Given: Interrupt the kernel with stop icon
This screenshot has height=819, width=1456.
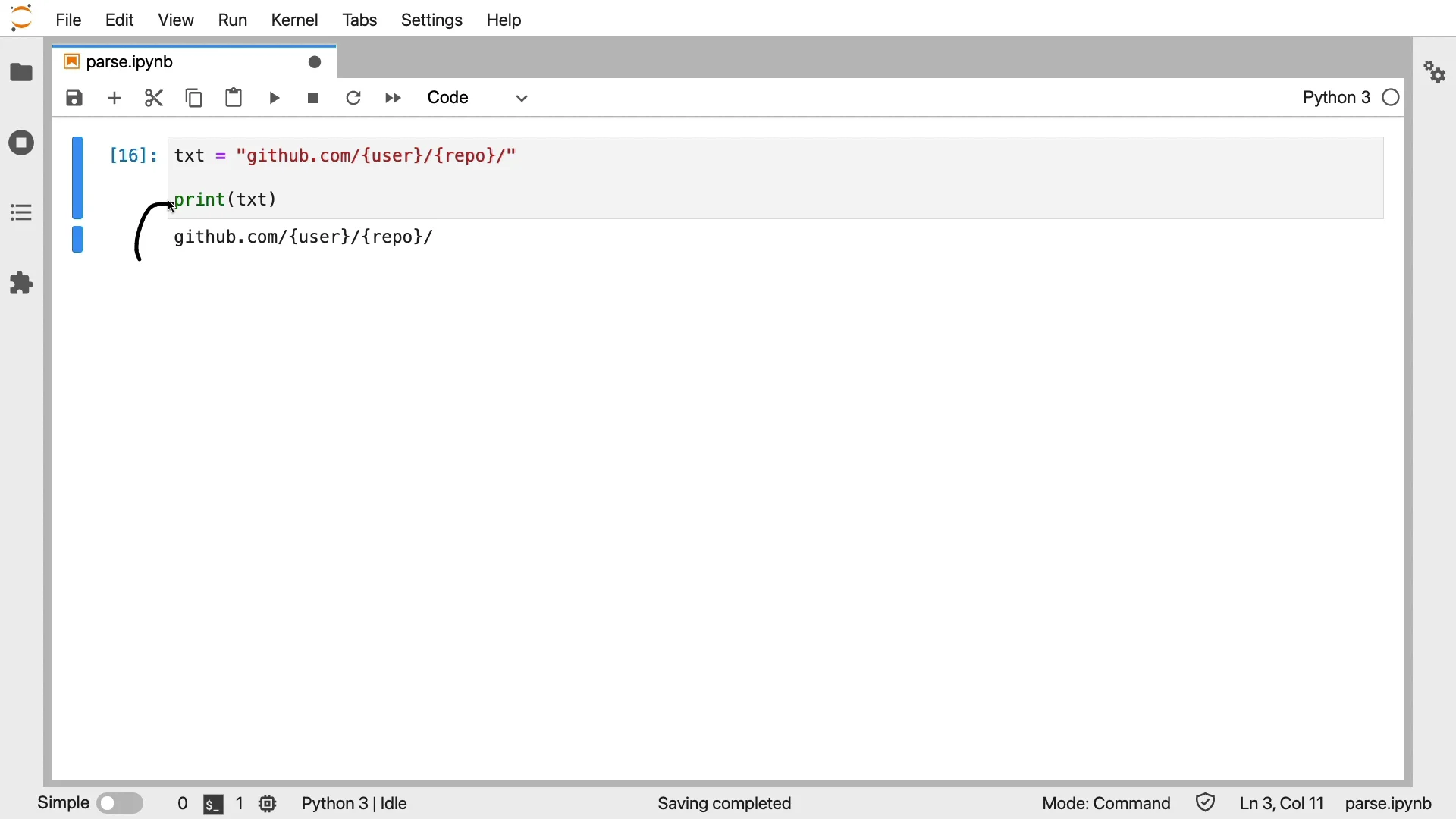Looking at the screenshot, I should tap(314, 99).
